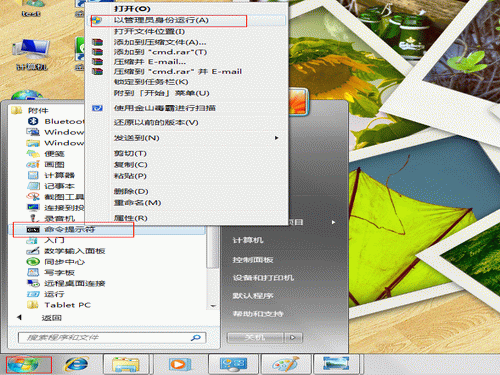Open the Paint palette taskbar icon
This screenshot has width=500, height=375.
(x=286, y=364)
